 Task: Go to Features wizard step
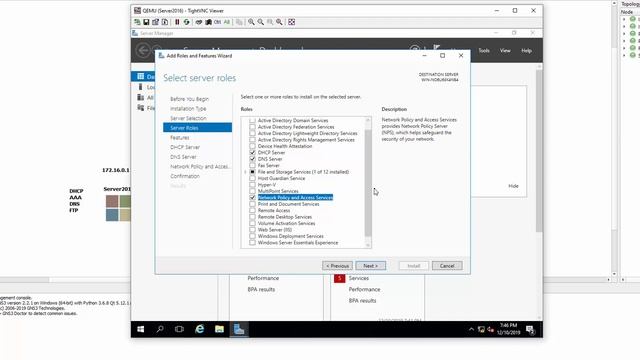(x=180, y=138)
